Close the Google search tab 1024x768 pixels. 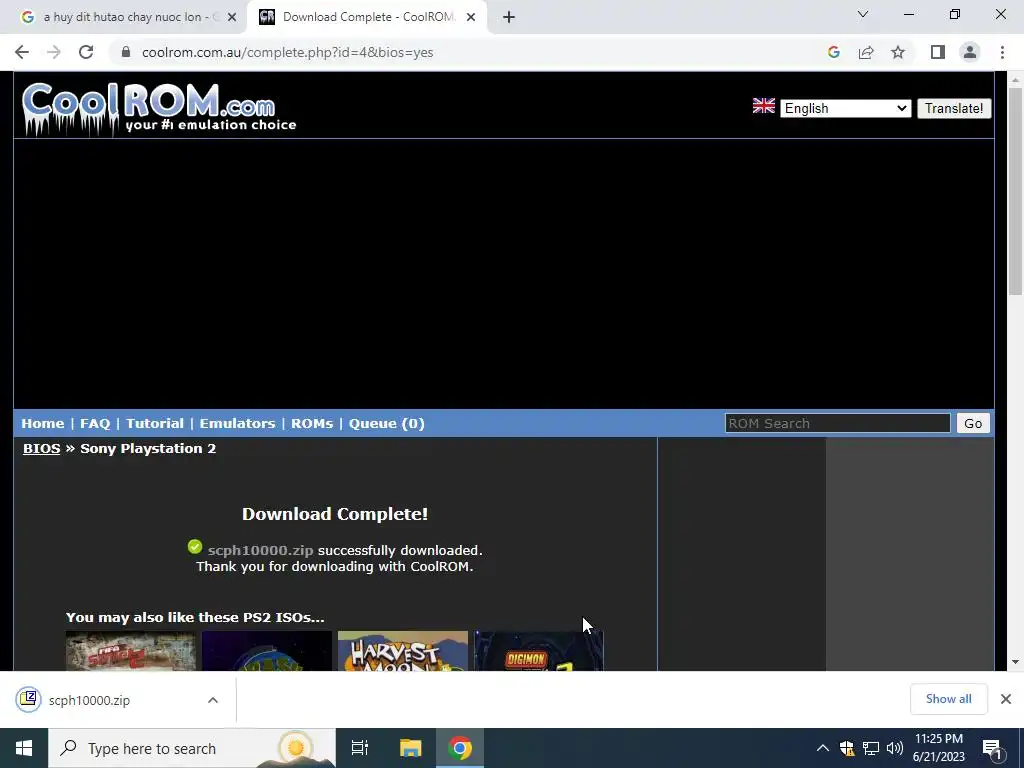(232, 17)
